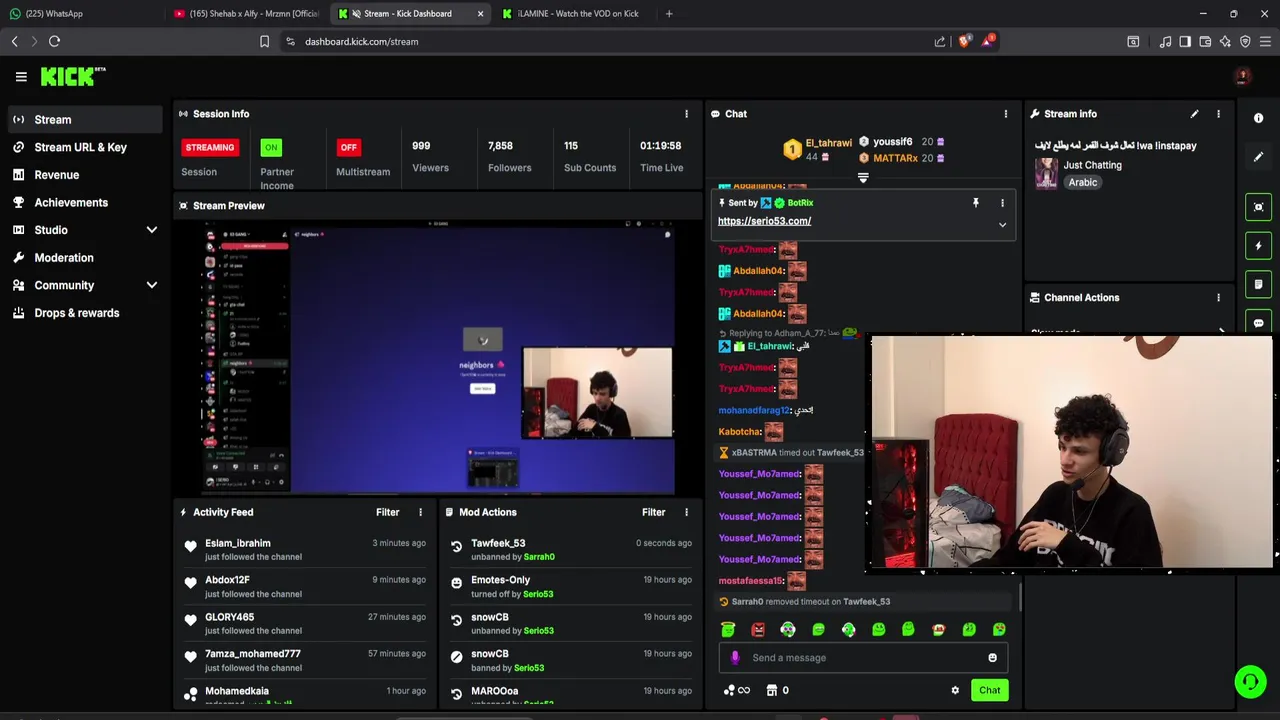The width and height of the screenshot is (1280, 720).
Task: Collapse the chat leaderboard arrow
Action: tap(863, 178)
